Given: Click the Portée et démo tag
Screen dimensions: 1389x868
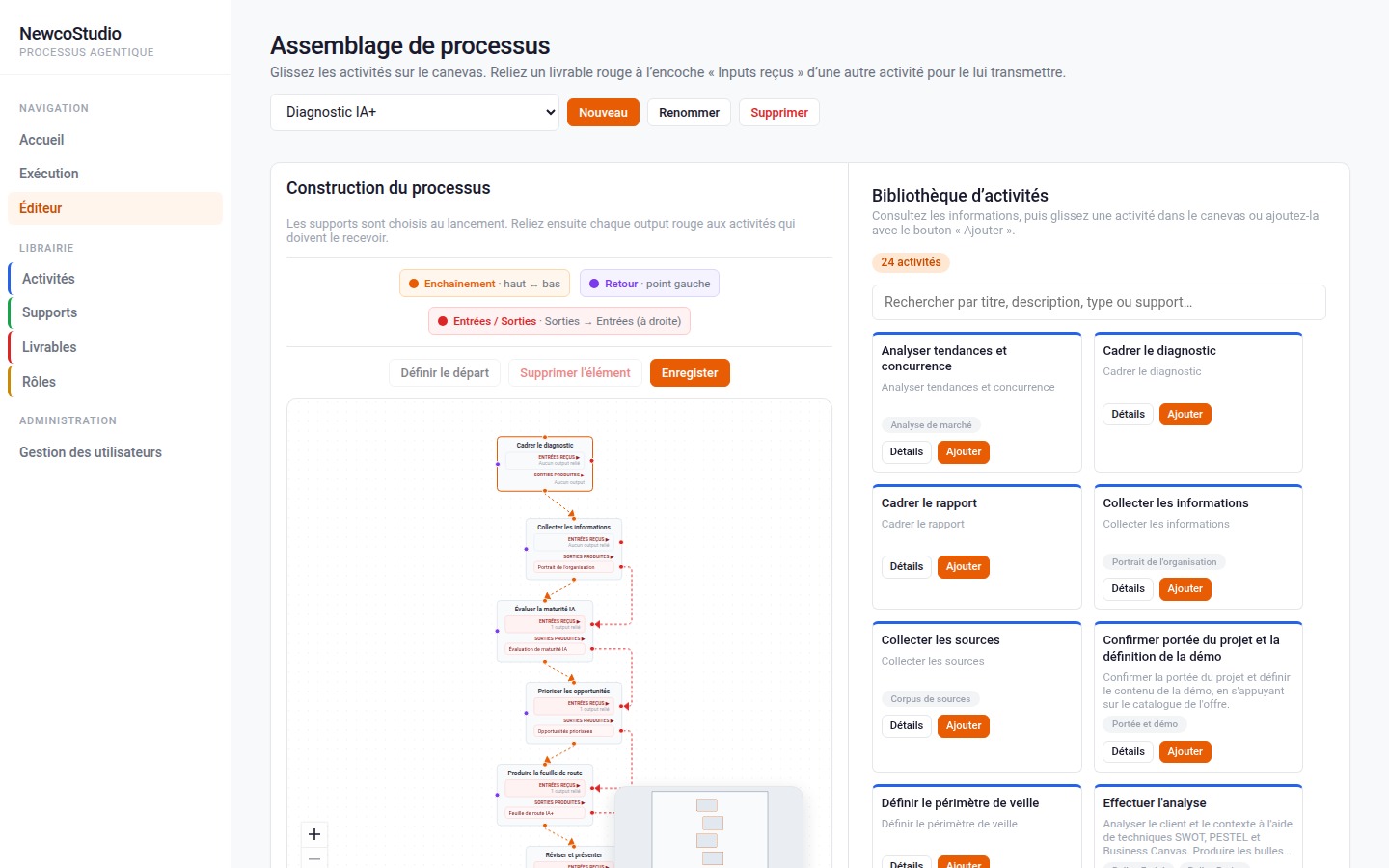Looking at the screenshot, I should 1145,724.
